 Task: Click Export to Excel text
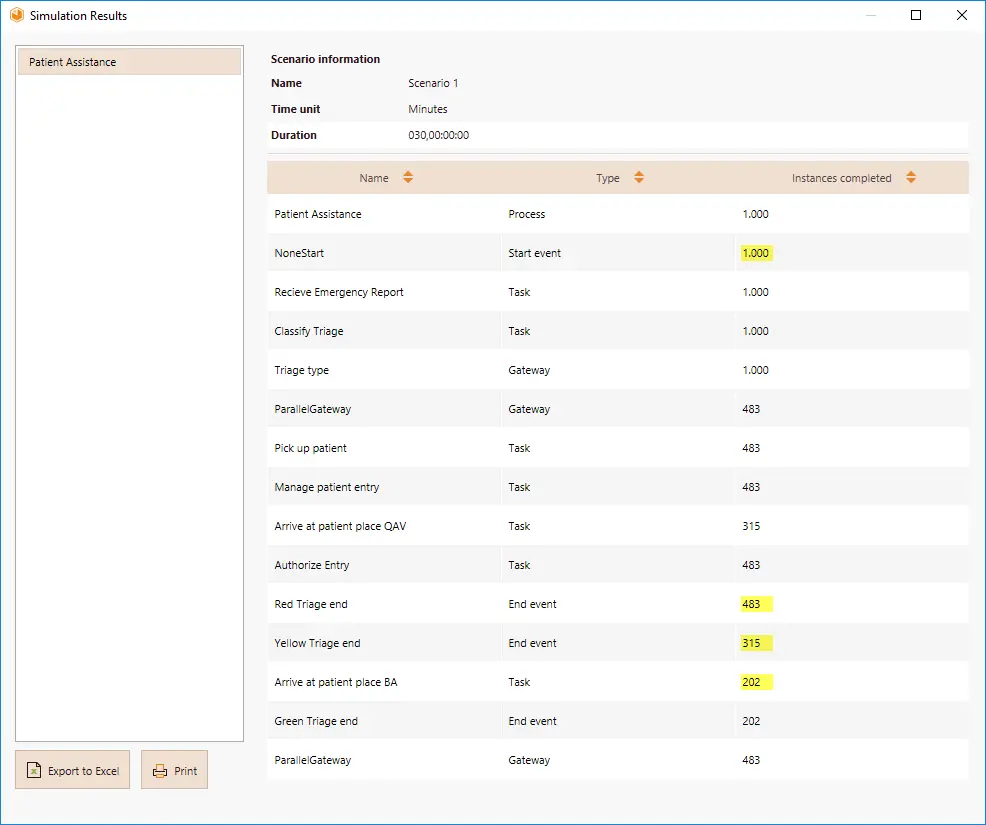pyautogui.click(x=84, y=771)
